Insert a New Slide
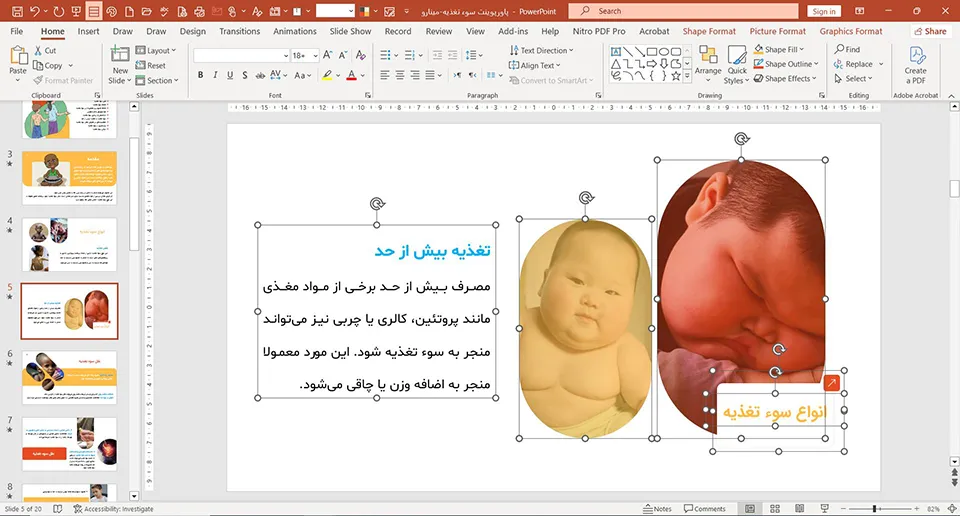Image resolution: width=960 pixels, height=516 pixels. coord(120,65)
